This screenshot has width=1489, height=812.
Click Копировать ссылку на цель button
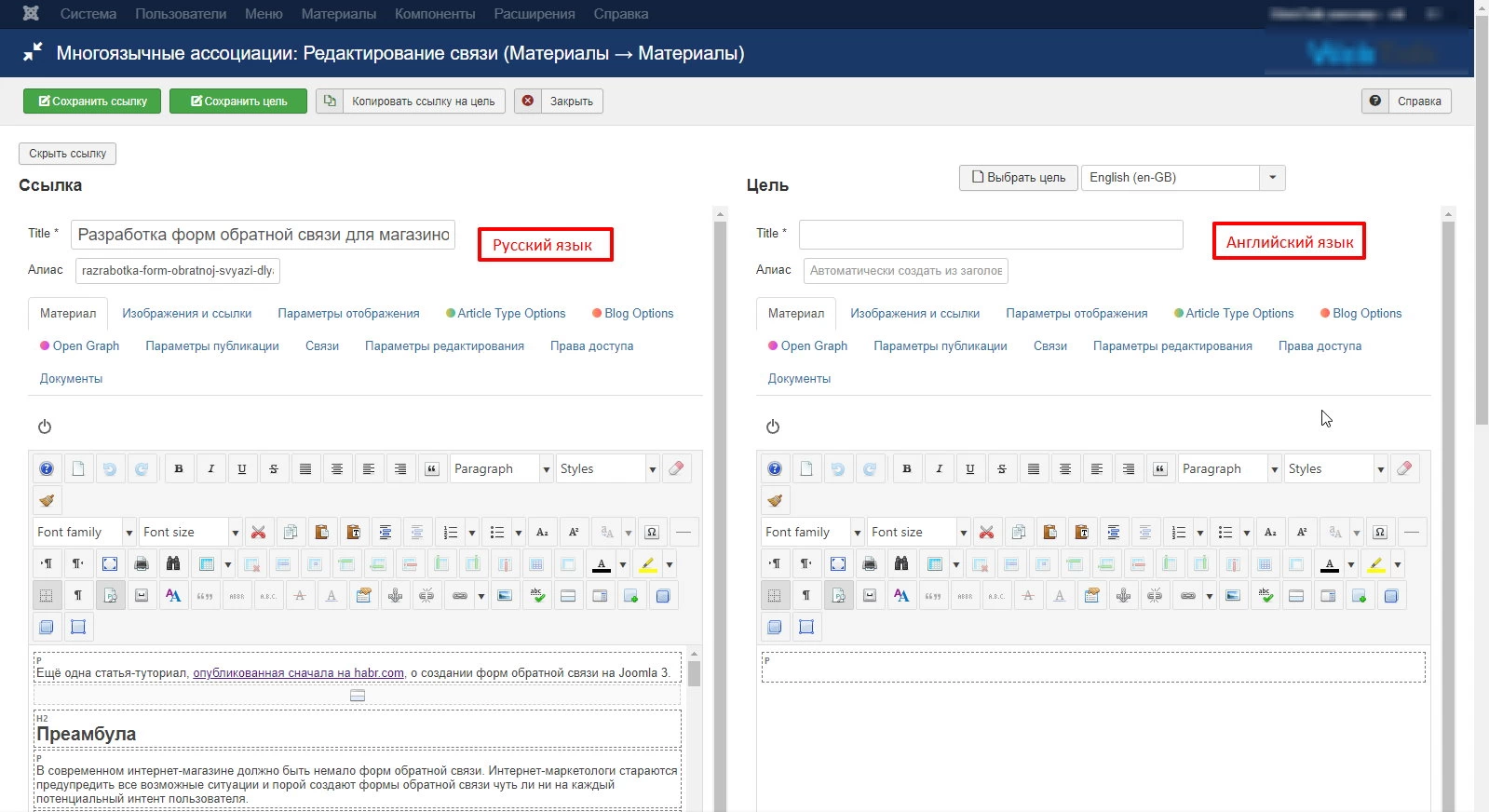pos(411,101)
